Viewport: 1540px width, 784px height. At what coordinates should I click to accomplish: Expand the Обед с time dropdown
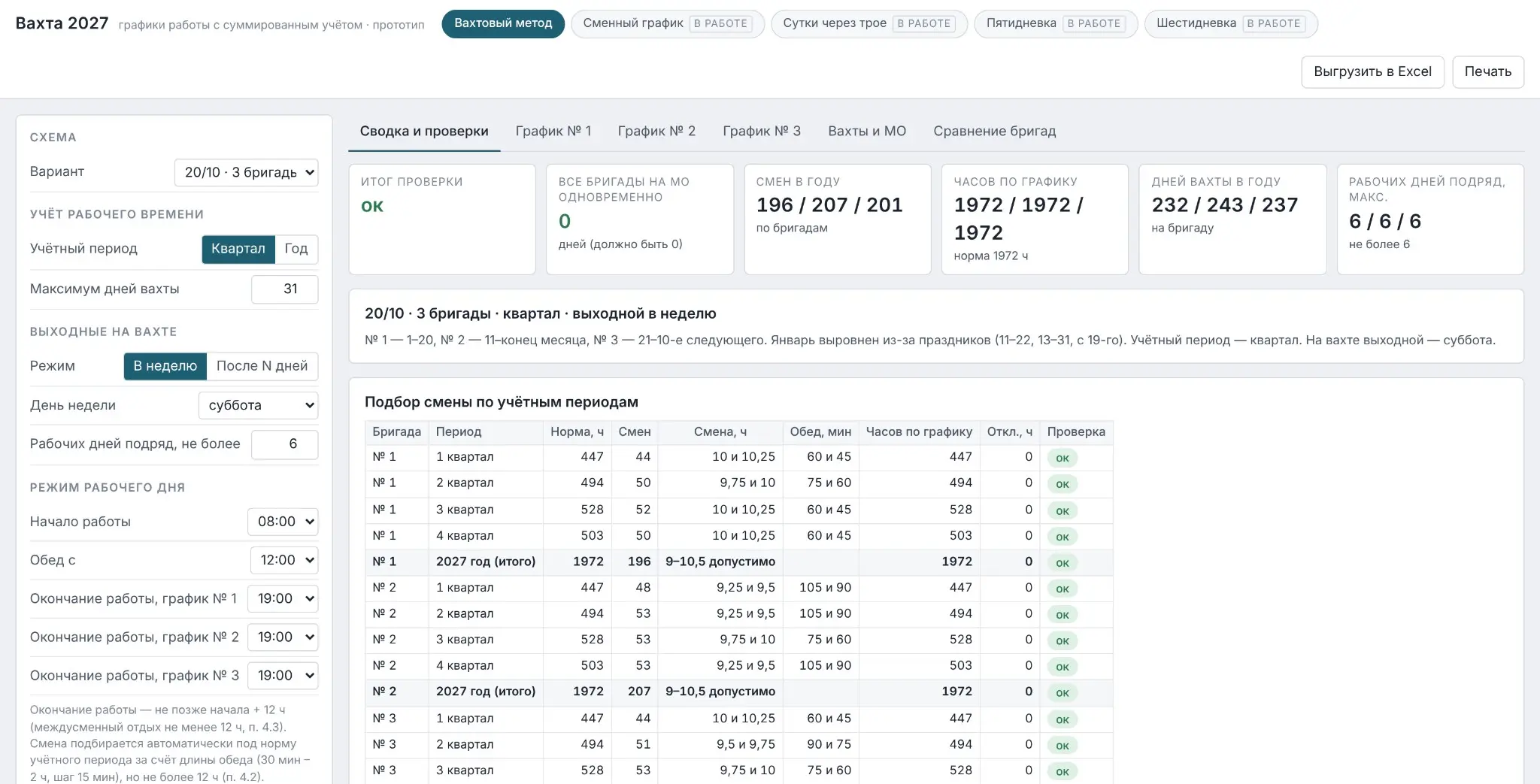coord(284,560)
